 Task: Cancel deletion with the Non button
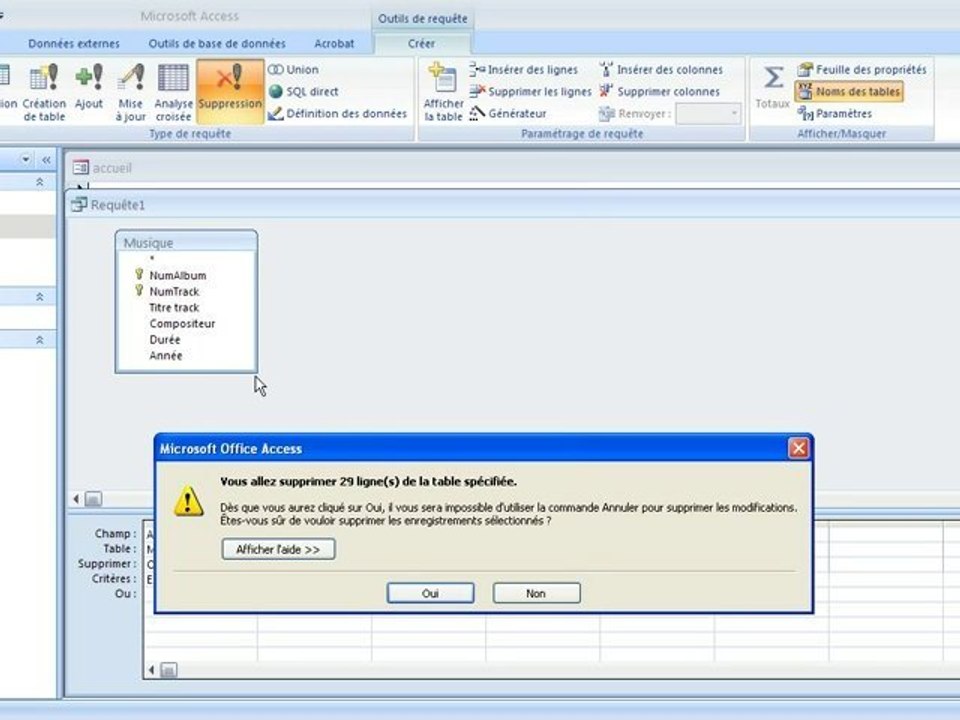point(536,593)
